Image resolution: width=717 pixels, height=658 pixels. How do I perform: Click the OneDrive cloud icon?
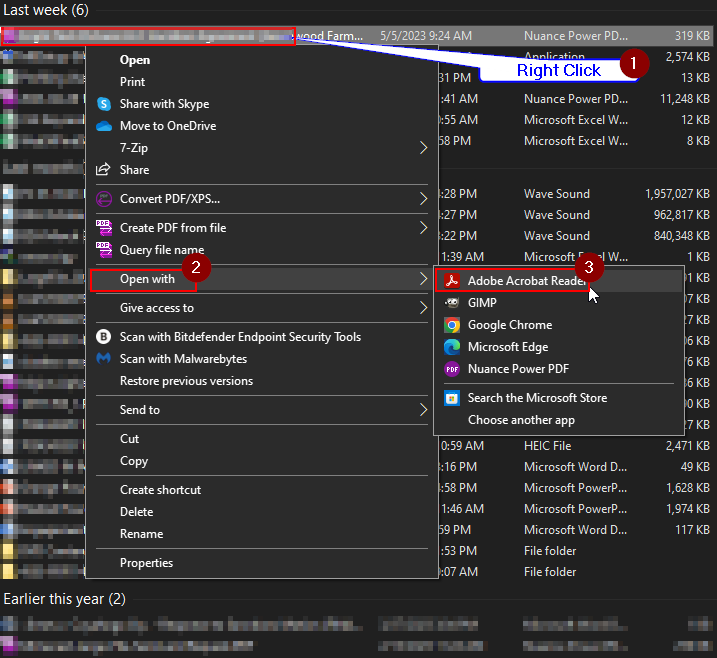pyautogui.click(x=103, y=126)
